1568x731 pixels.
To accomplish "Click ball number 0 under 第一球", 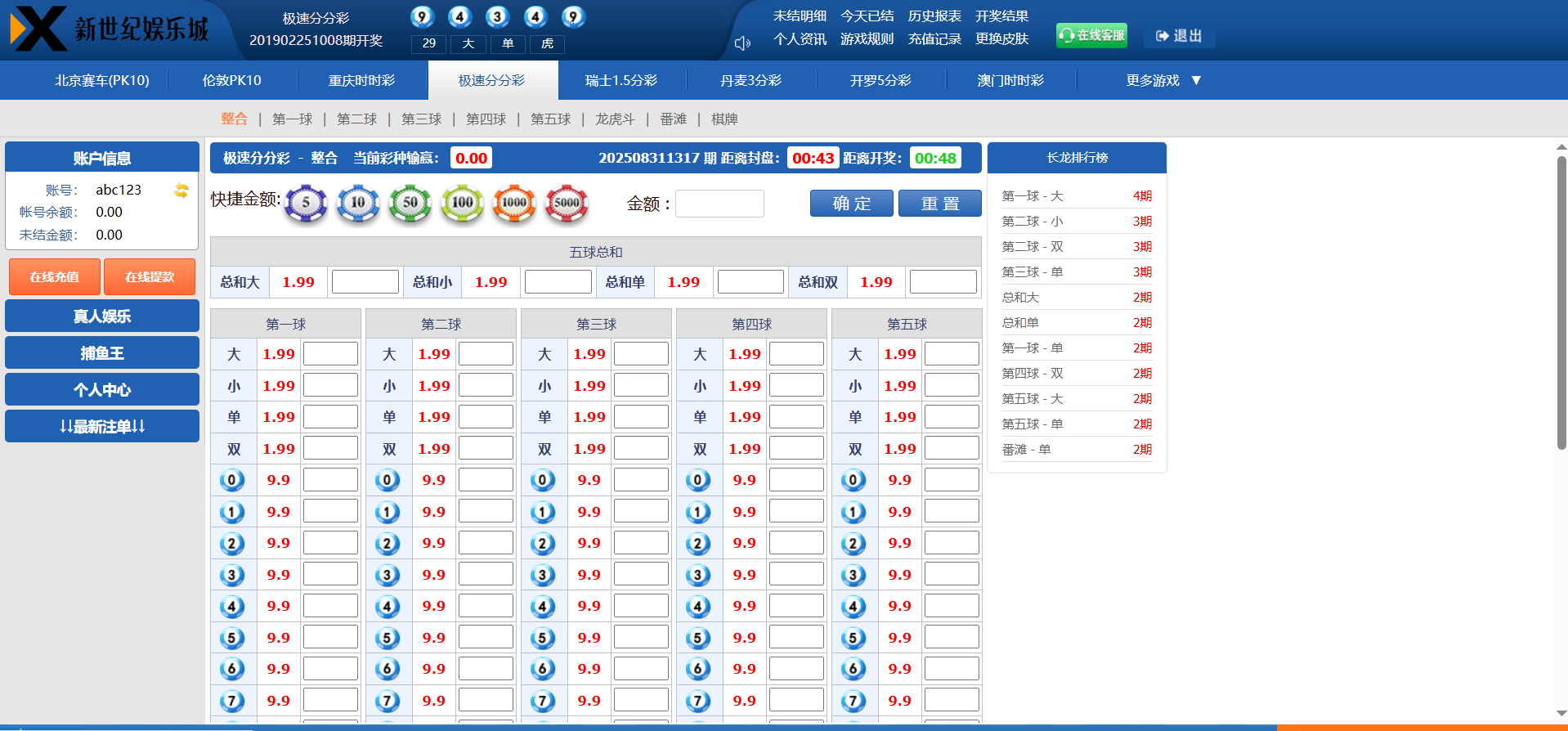I will [232, 480].
